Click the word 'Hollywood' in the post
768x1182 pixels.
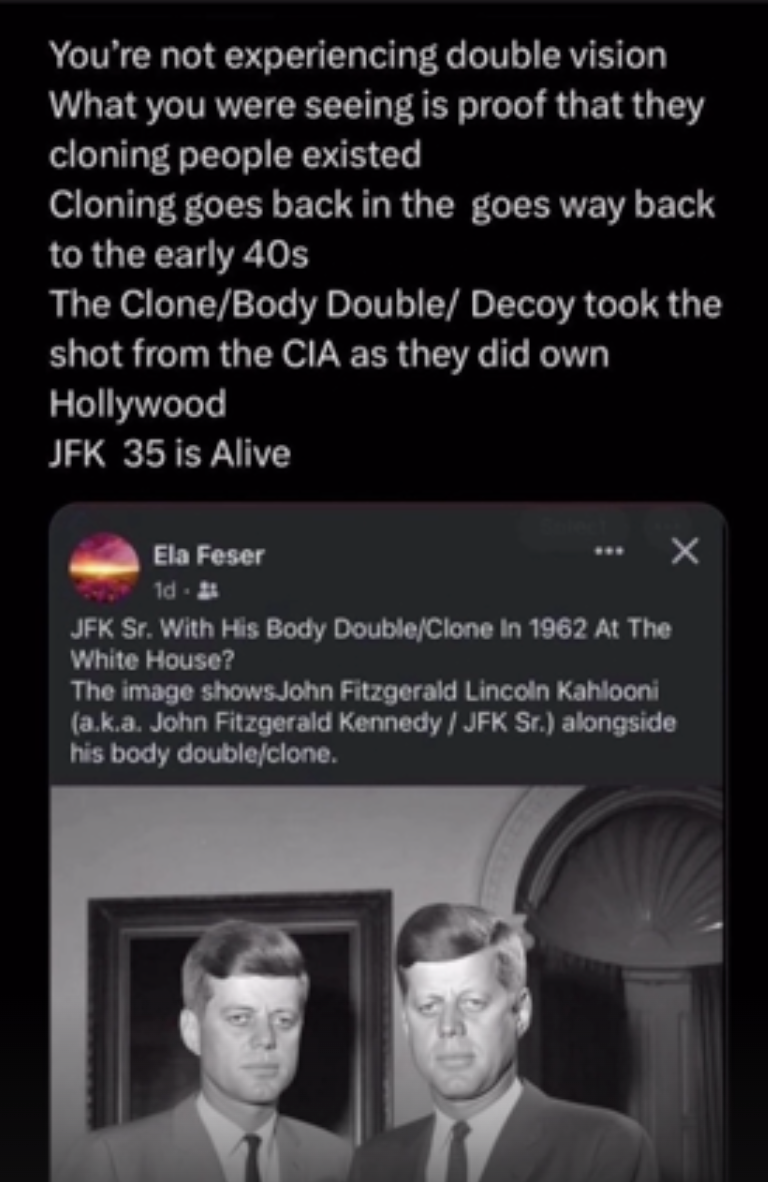click(x=137, y=404)
